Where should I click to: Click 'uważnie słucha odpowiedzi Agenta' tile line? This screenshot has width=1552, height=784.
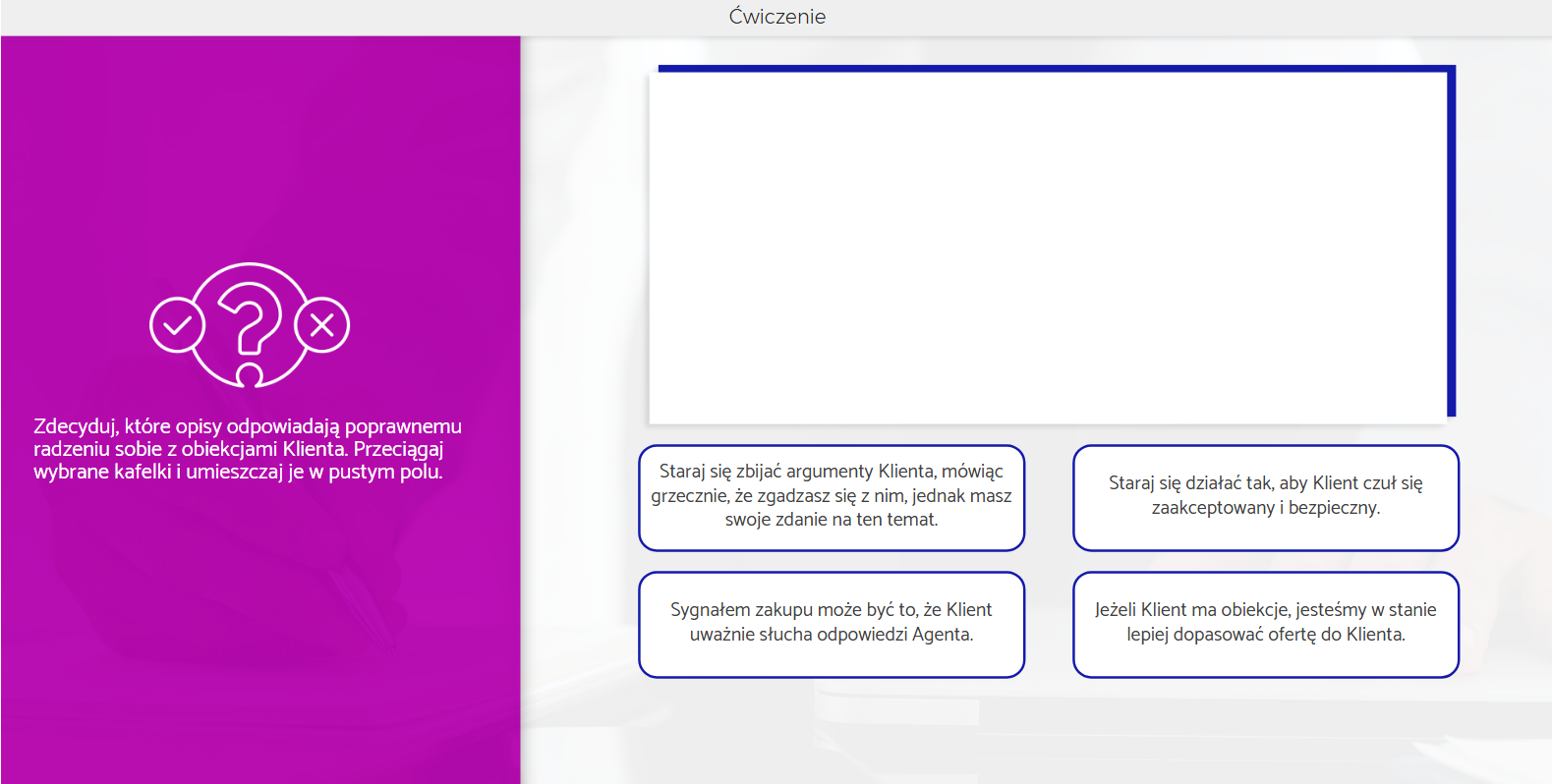(831, 635)
